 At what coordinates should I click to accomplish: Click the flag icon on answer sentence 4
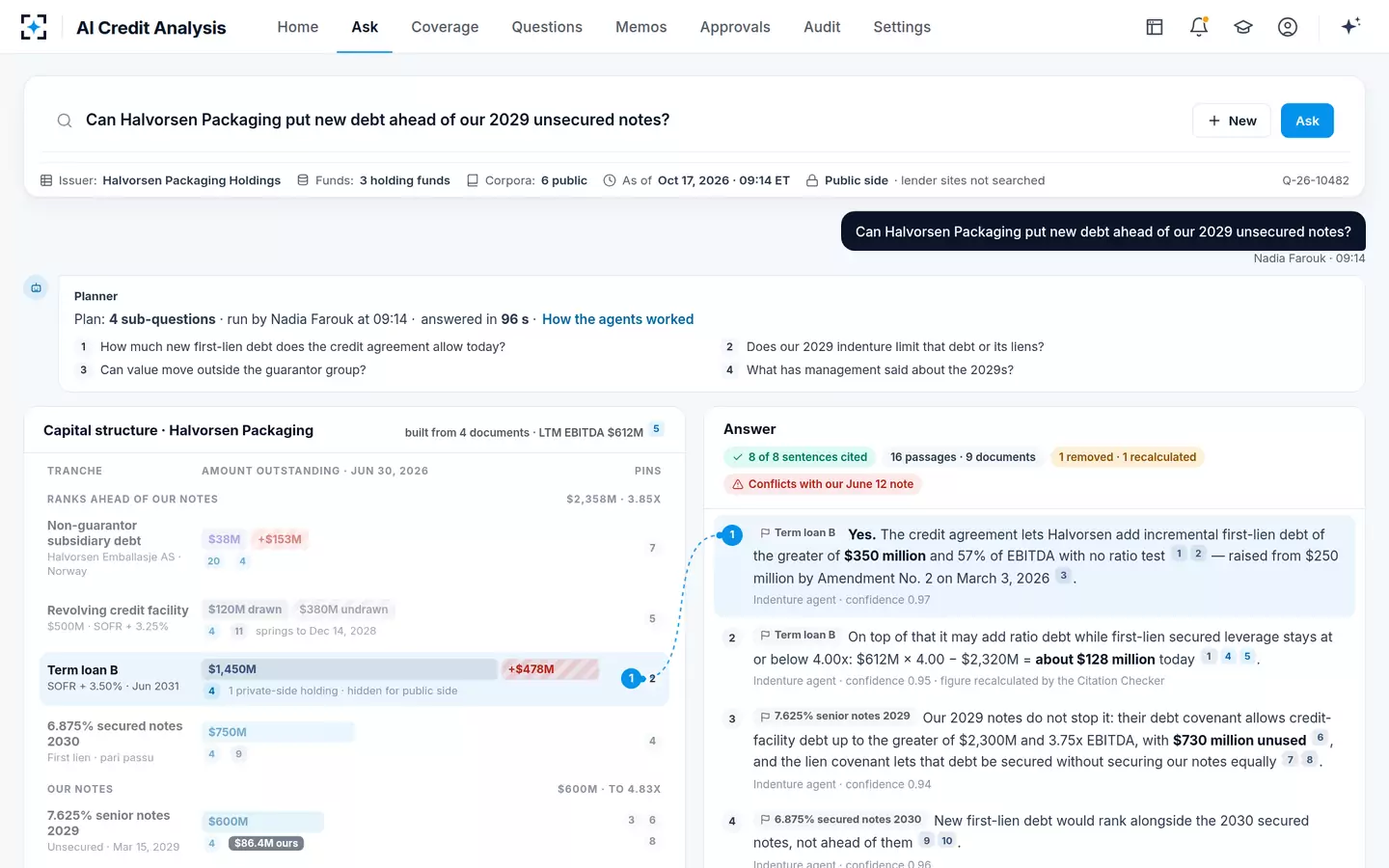pyautogui.click(x=765, y=820)
